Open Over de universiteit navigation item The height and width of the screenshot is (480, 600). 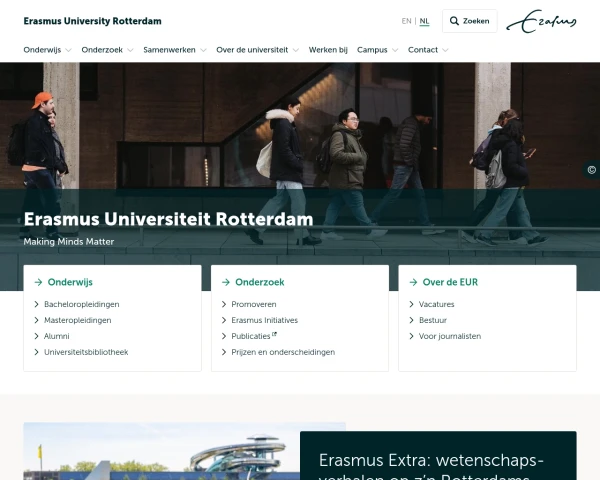tap(252, 50)
